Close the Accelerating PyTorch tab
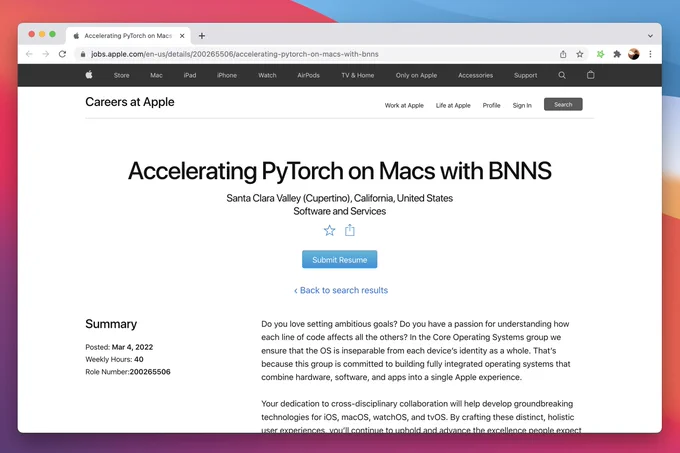This screenshot has width=680, height=453. tap(182, 36)
